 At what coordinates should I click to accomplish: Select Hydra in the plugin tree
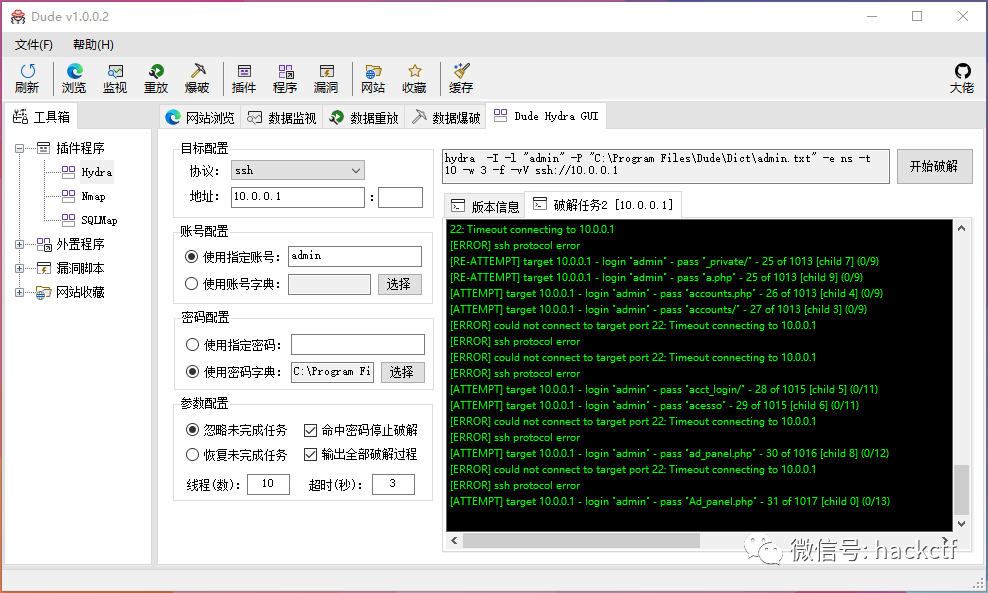pyautogui.click(x=96, y=172)
